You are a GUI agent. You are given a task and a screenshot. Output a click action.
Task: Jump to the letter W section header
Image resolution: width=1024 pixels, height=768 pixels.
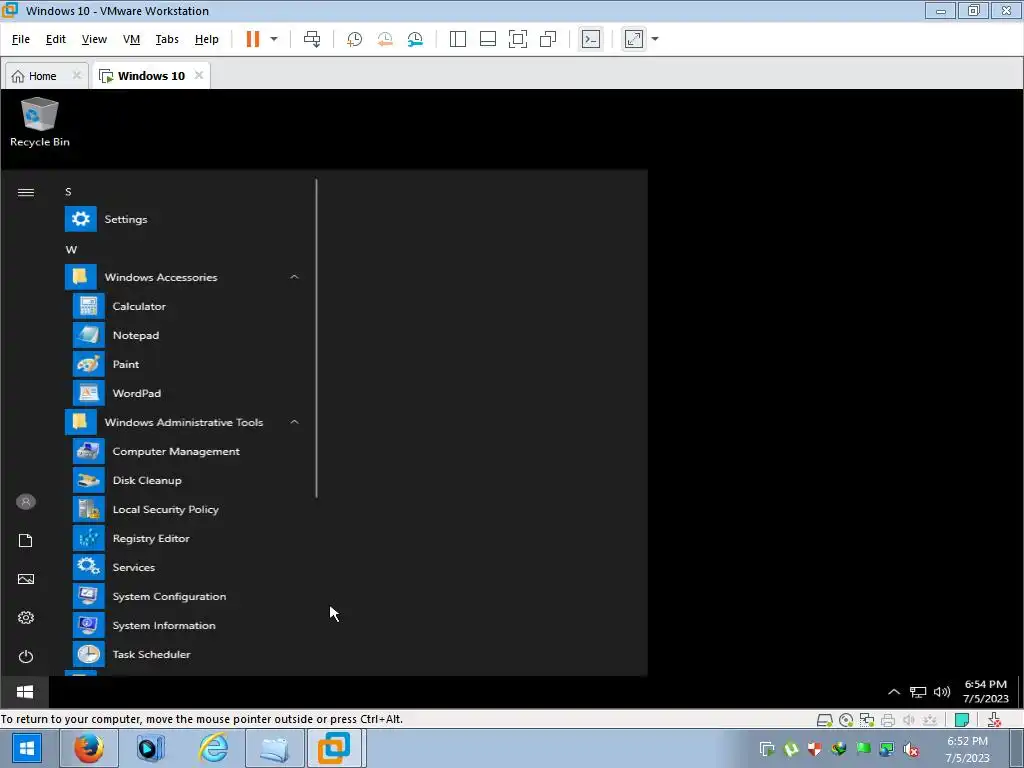[x=71, y=249]
